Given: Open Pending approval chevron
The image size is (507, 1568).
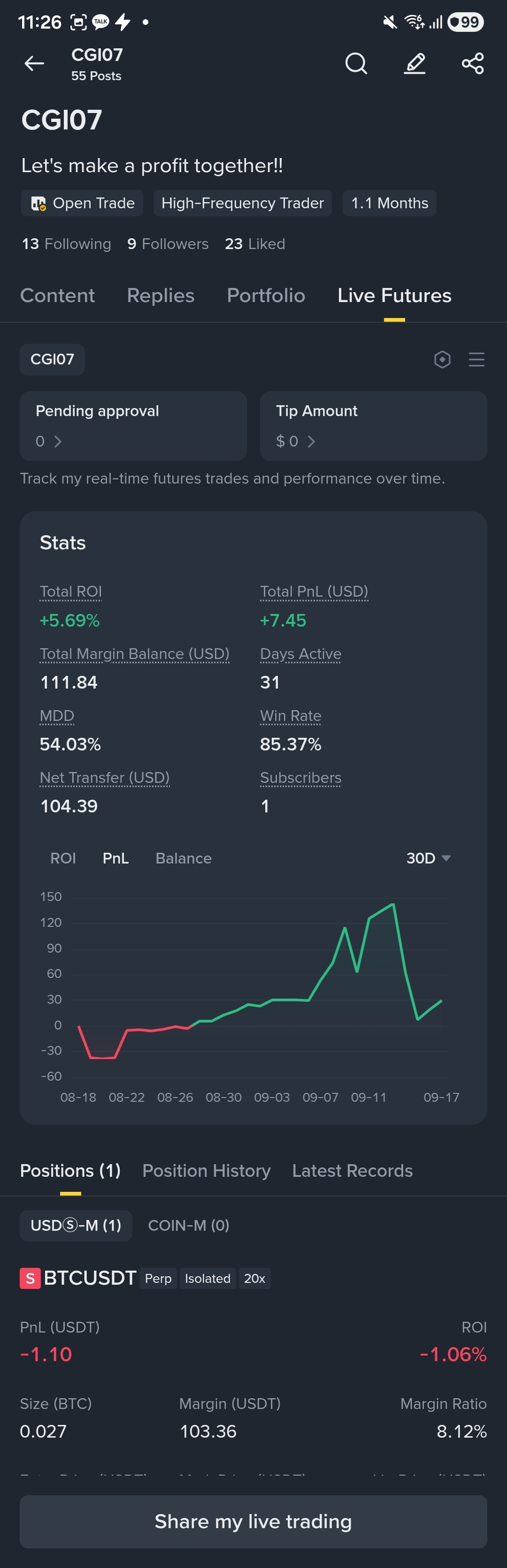Looking at the screenshot, I should 58,441.
